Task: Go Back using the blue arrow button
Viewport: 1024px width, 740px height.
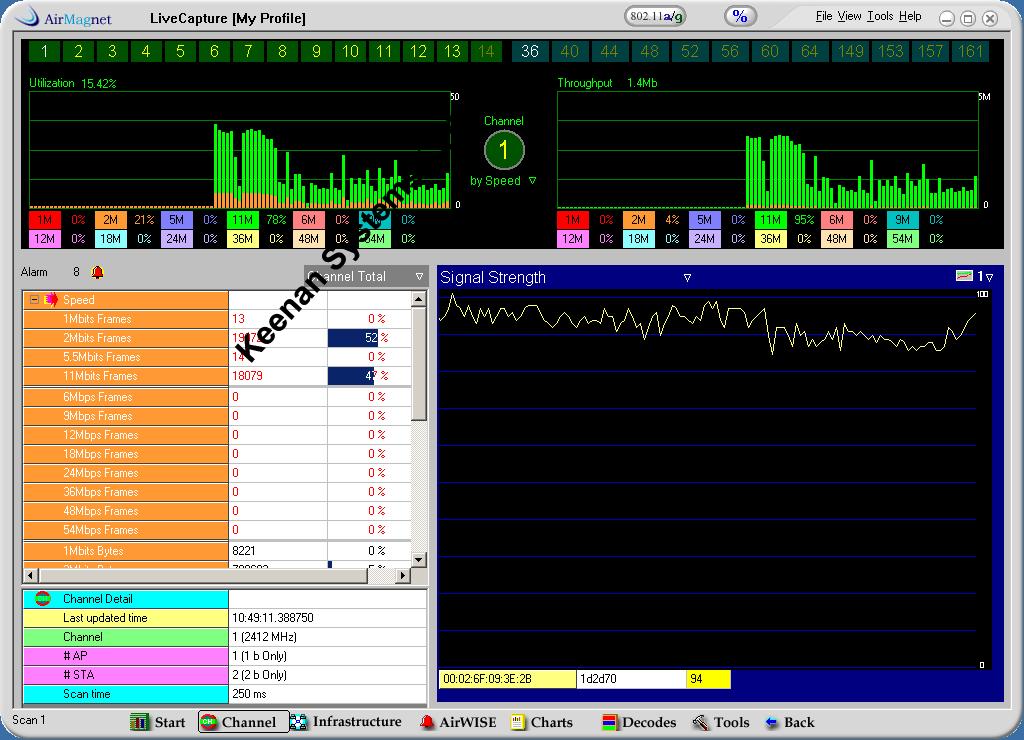Action: click(x=790, y=722)
